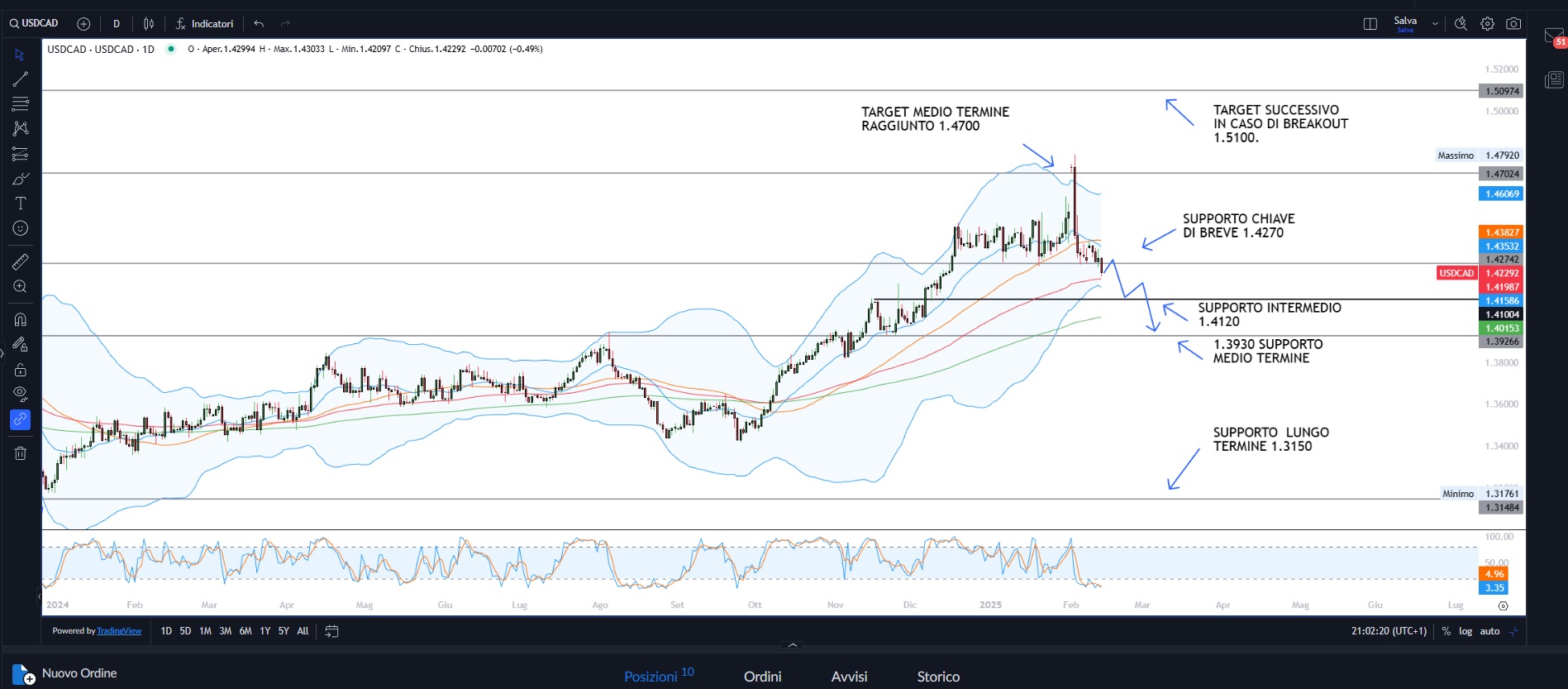Screen dimensions: 1568x689
Task: Take a chart snapshot with camera icon
Action: [1513, 24]
